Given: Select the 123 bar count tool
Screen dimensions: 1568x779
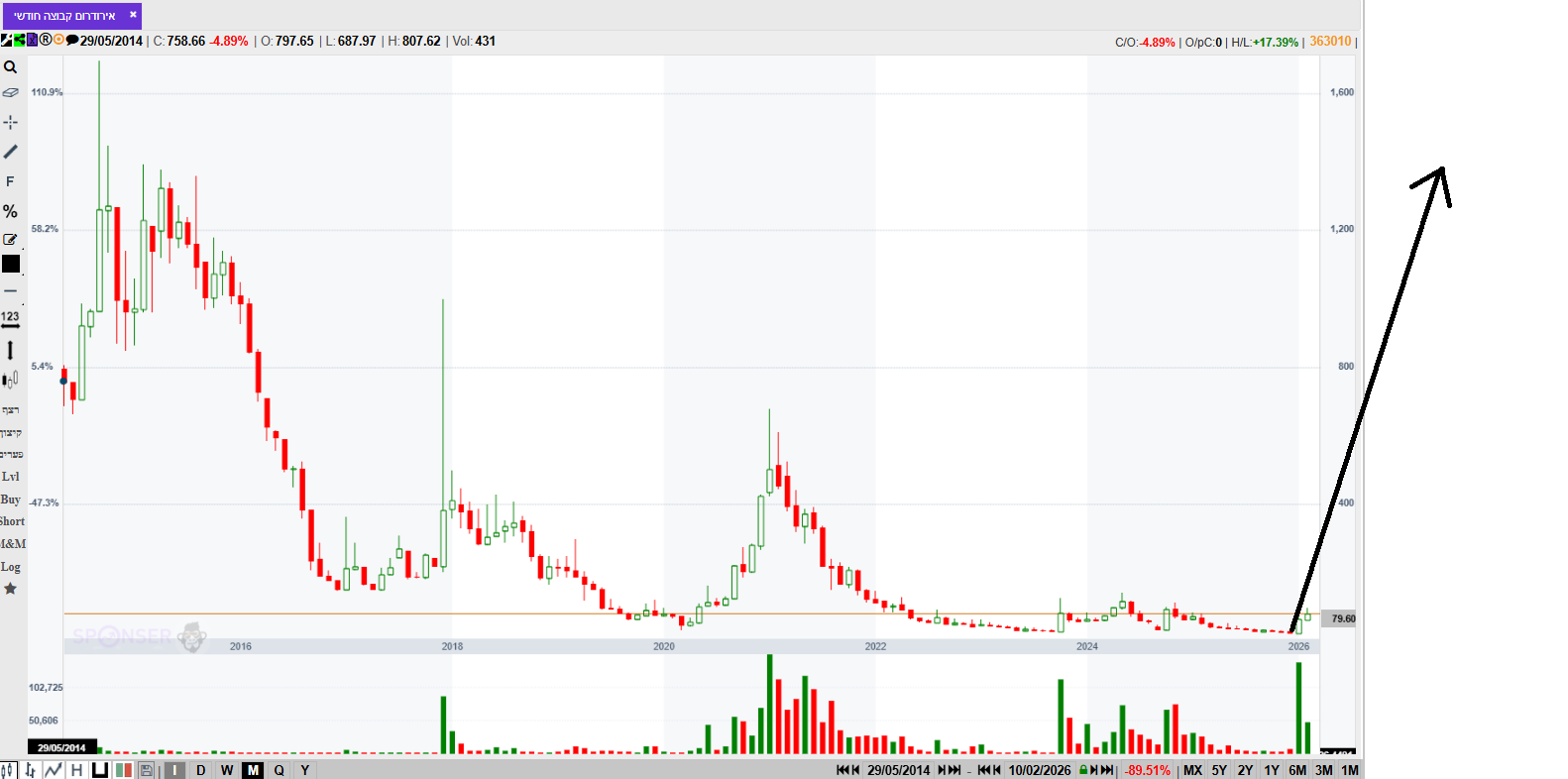Looking at the screenshot, I should coord(10,319).
